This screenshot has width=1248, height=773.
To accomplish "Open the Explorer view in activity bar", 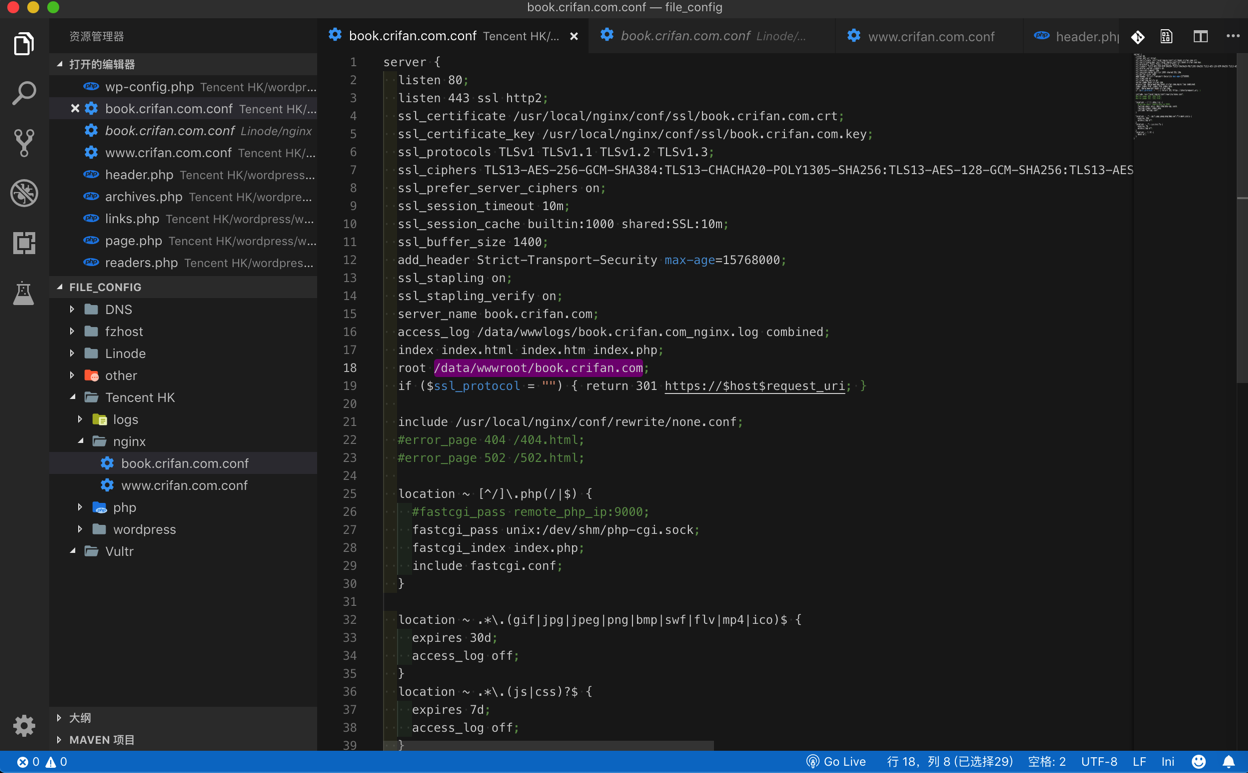I will pyautogui.click(x=24, y=44).
